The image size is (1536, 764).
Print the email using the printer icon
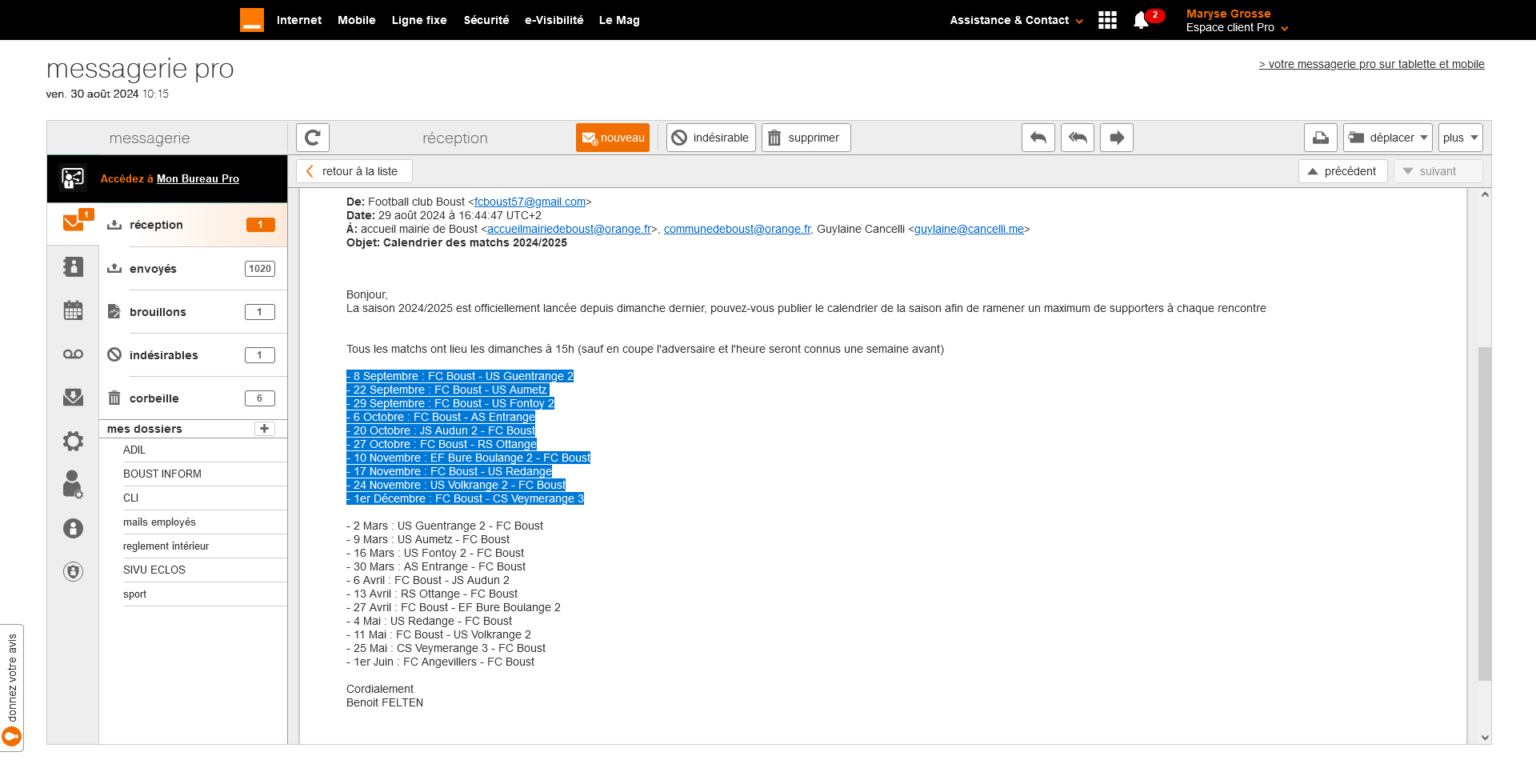click(1320, 138)
